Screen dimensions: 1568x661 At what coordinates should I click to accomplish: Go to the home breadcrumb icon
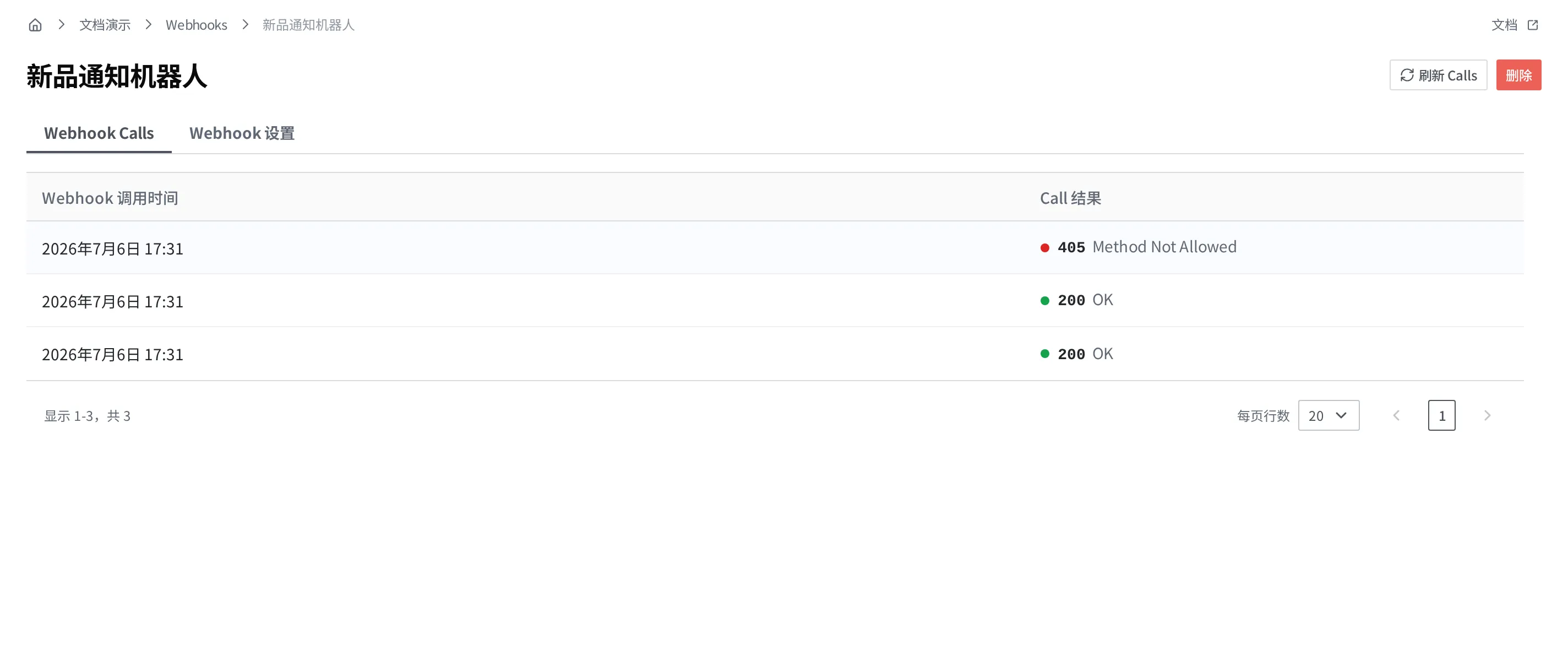(x=35, y=25)
